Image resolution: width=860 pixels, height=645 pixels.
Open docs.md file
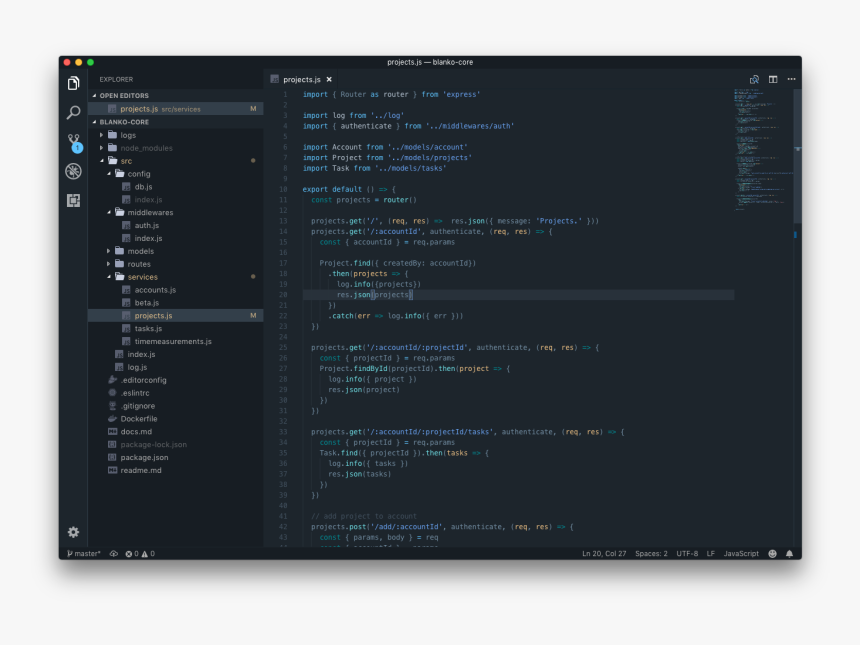click(x=176, y=432)
